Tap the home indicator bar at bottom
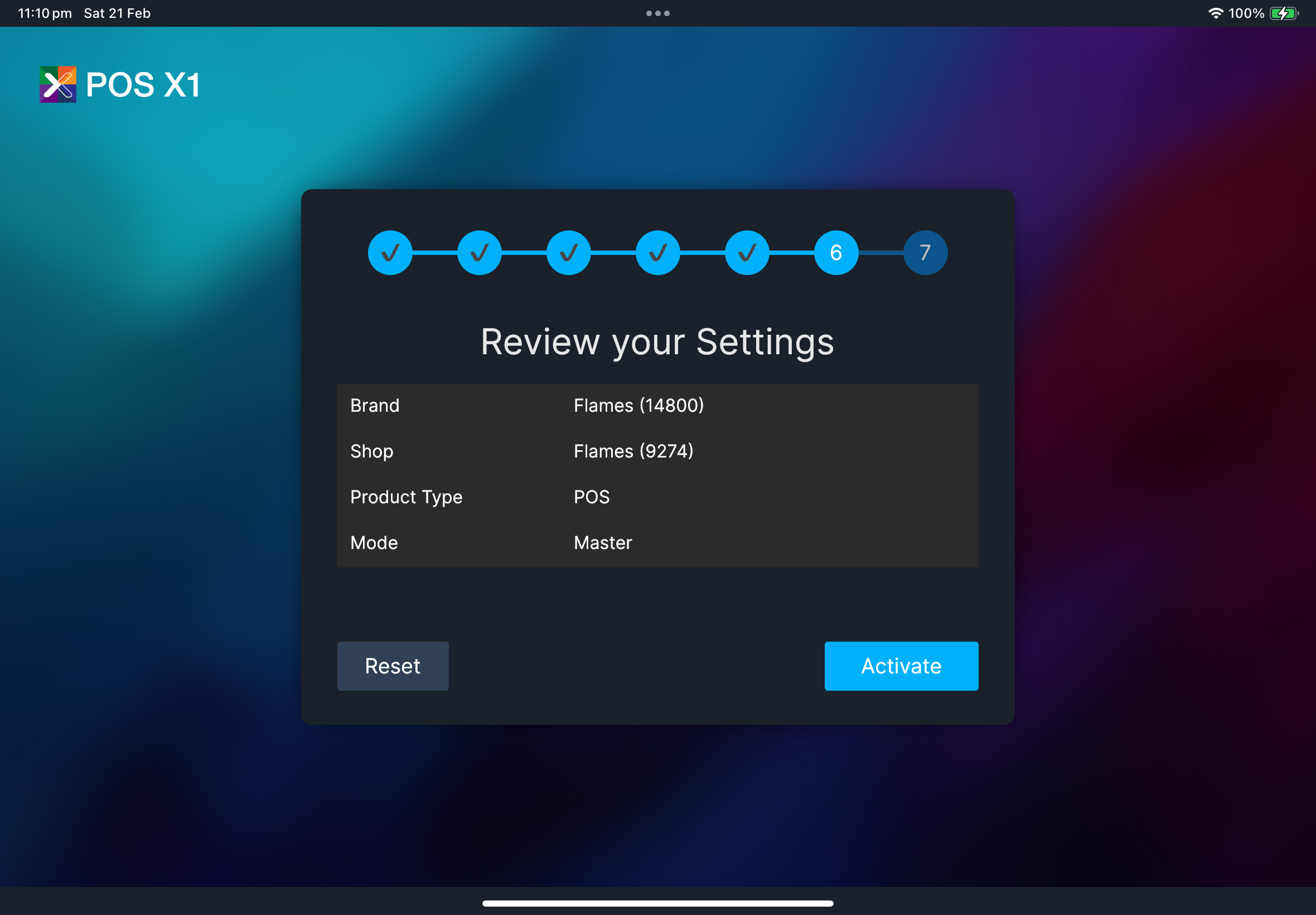This screenshot has height=915, width=1316. 657,905
